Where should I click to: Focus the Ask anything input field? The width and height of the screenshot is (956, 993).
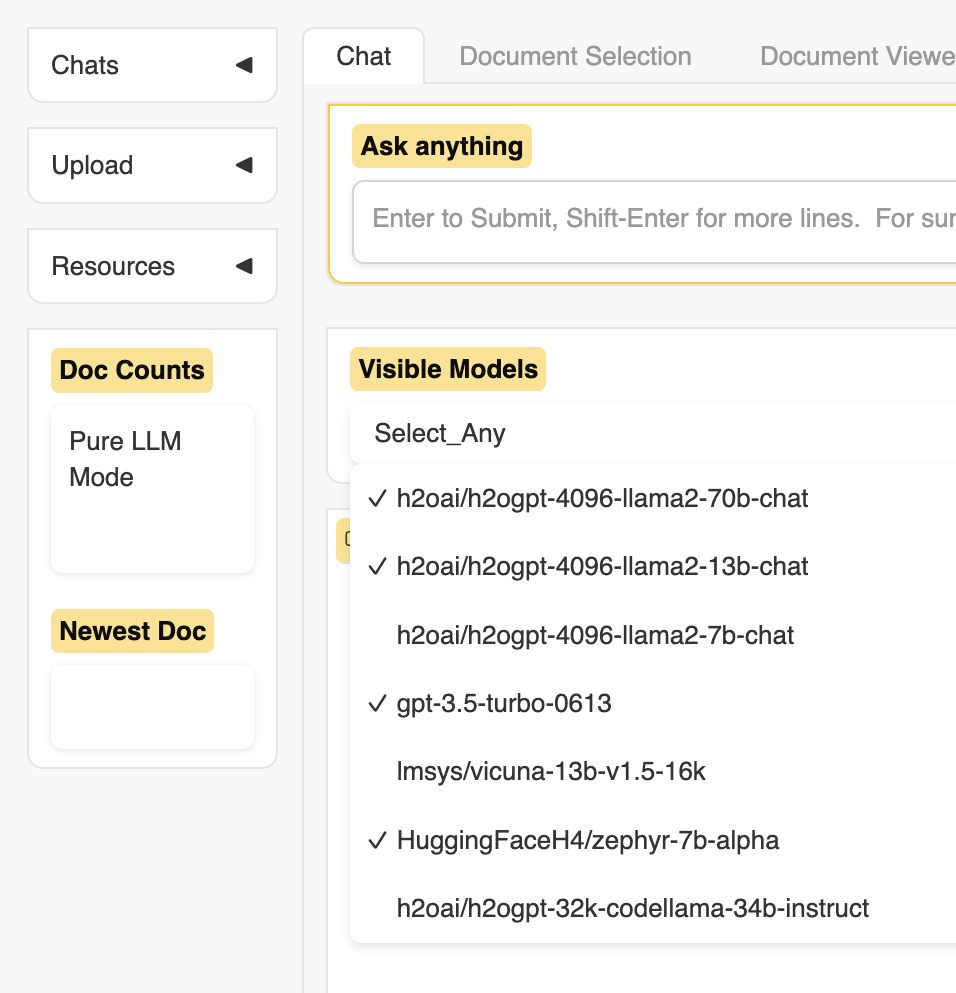point(655,222)
